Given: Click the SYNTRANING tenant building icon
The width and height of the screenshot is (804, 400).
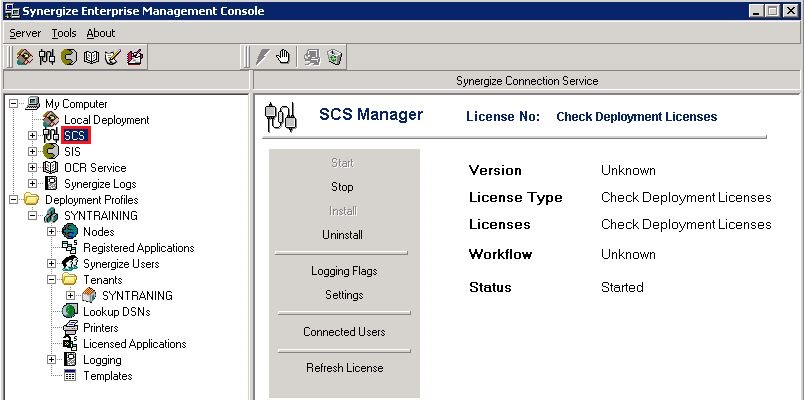Looking at the screenshot, I should [89, 295].
